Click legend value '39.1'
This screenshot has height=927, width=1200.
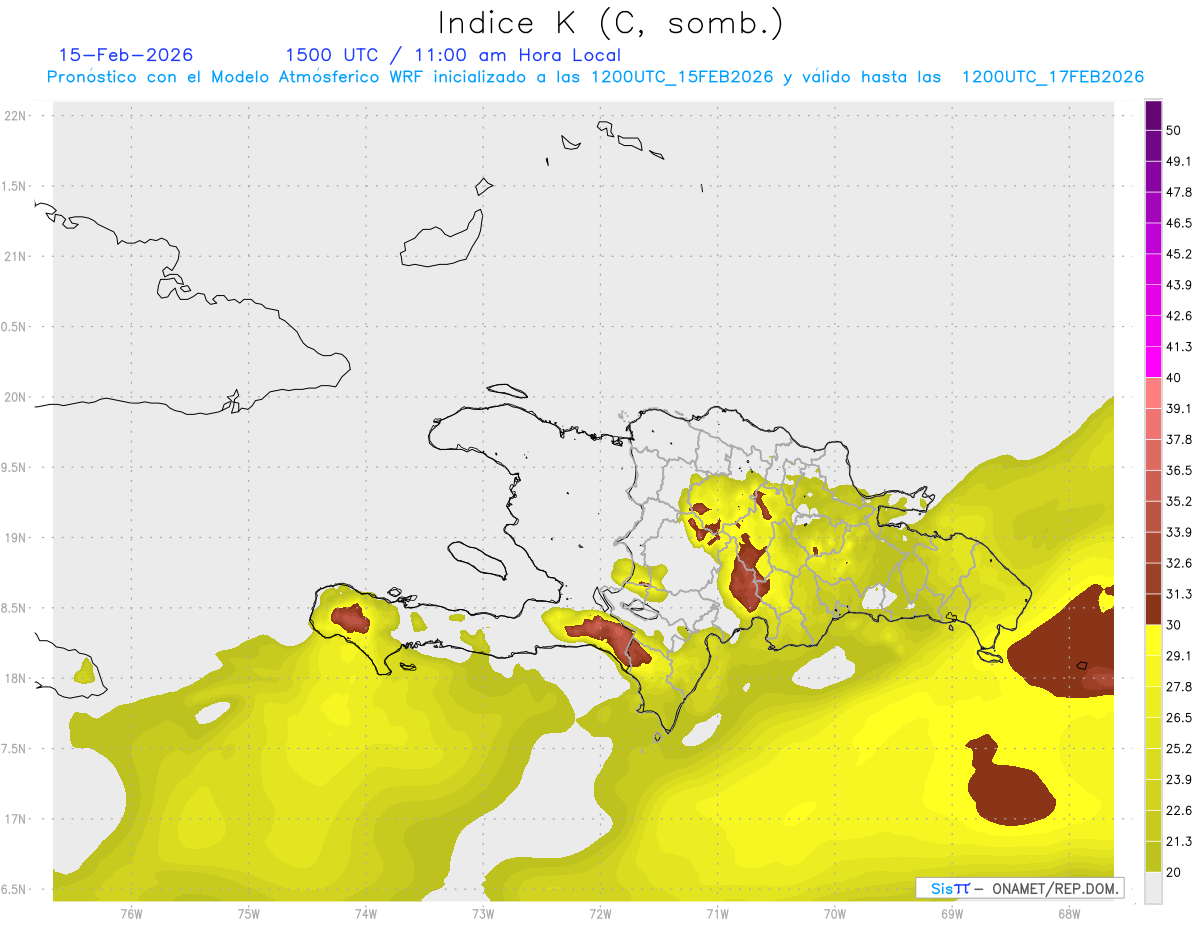pyautogui.click(x=1179, y=408)
